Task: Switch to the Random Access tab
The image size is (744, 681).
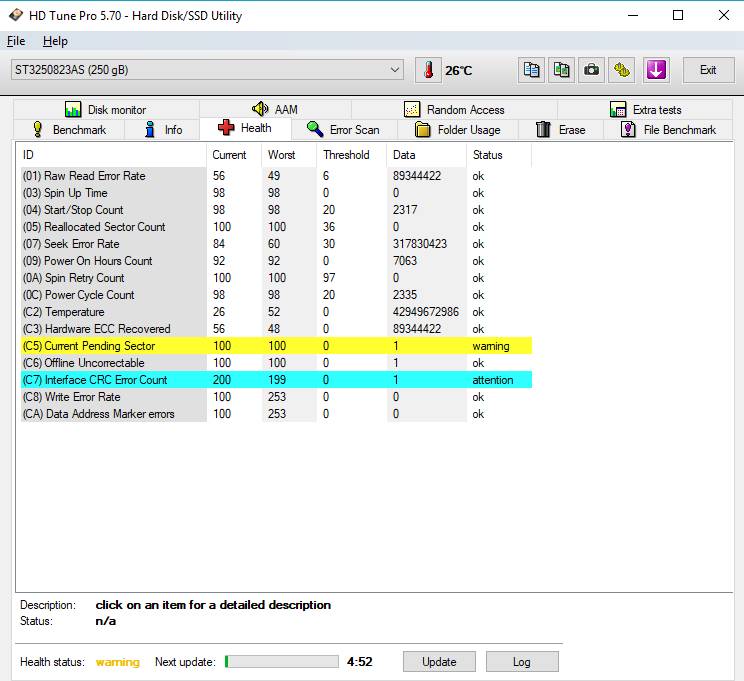Action: [x=454, y=110]
